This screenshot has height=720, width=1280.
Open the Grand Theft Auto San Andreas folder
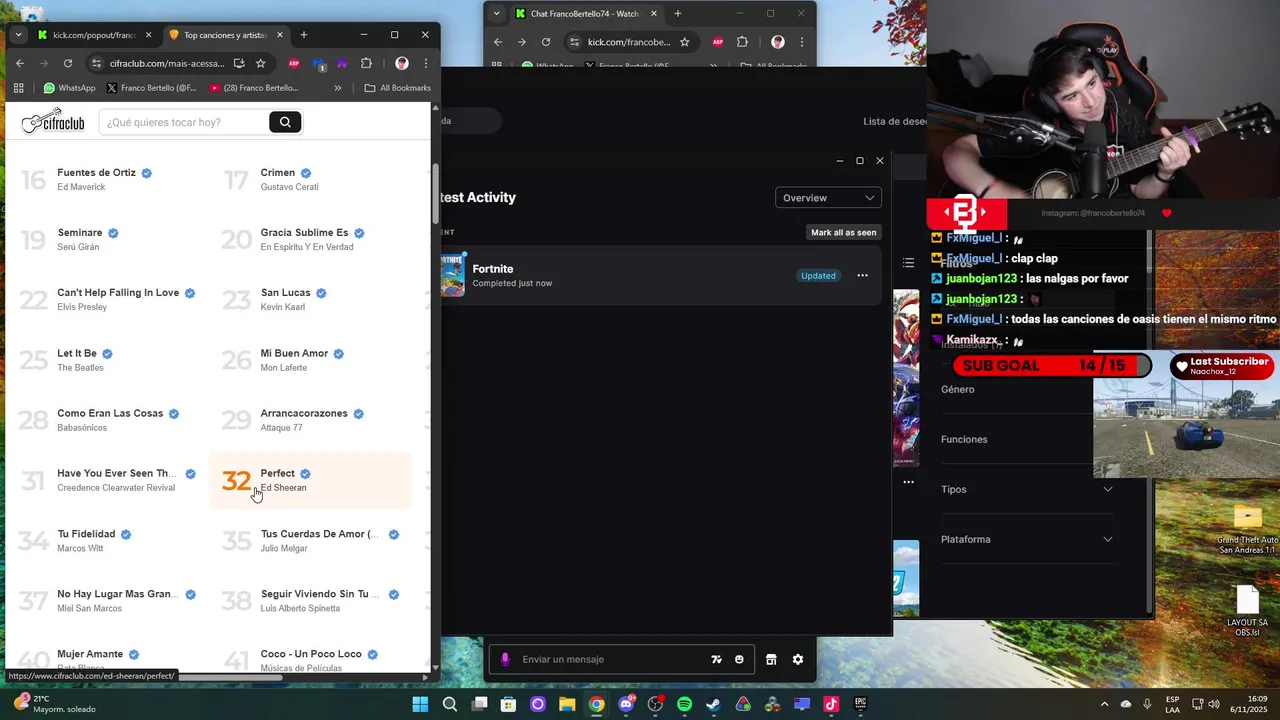(1247, 530)
